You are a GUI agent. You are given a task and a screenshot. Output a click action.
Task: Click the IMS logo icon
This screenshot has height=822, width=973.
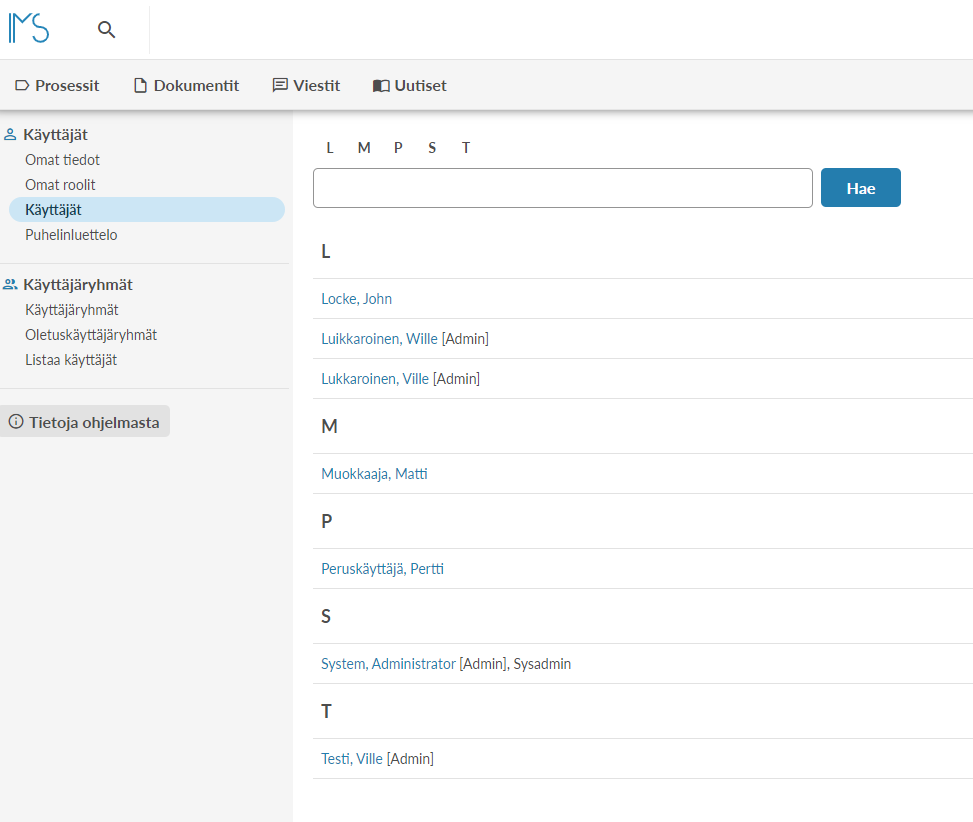point(28,28)
